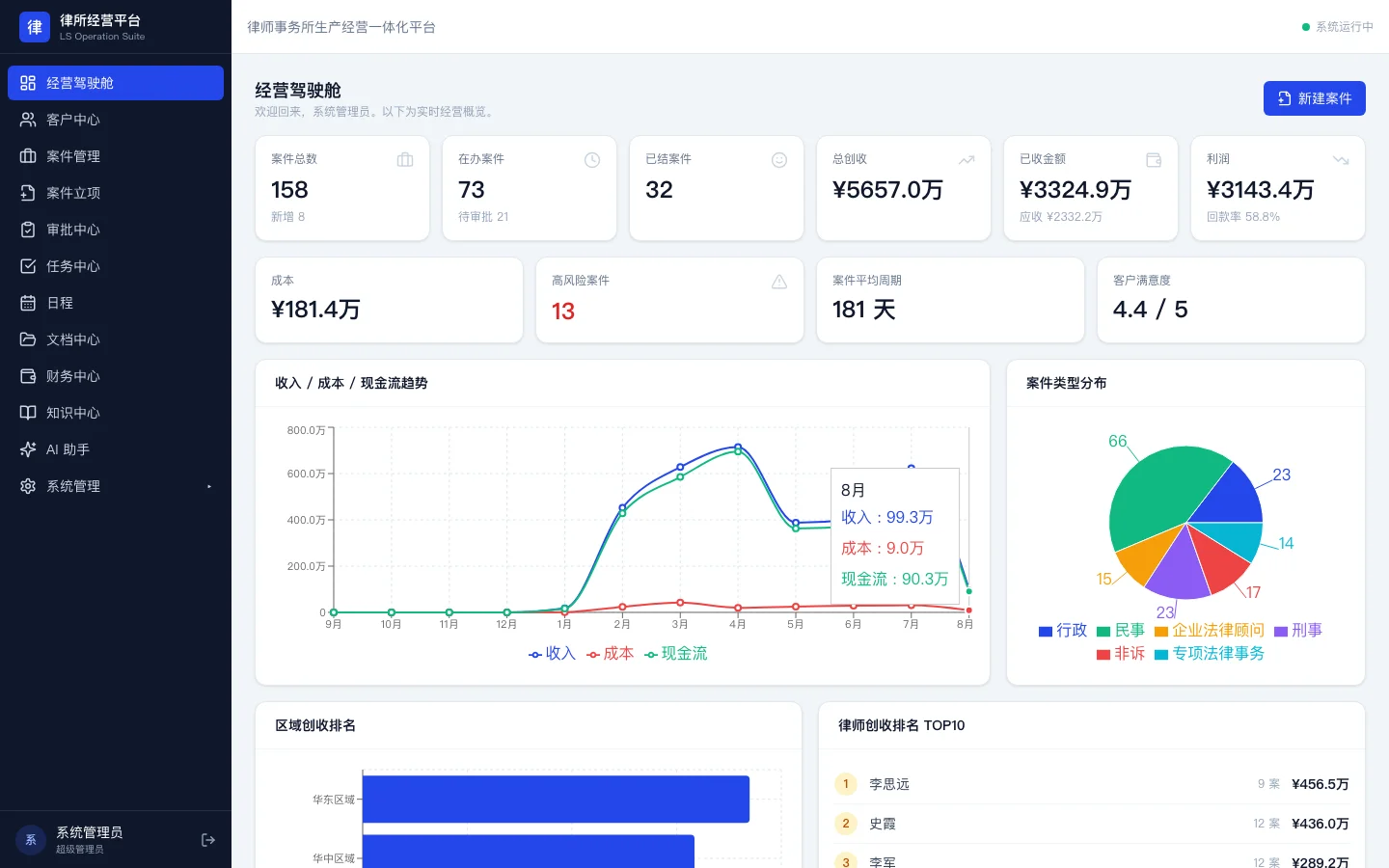
Task: Click the 新建案件 button
Action: click(1314, 98)
